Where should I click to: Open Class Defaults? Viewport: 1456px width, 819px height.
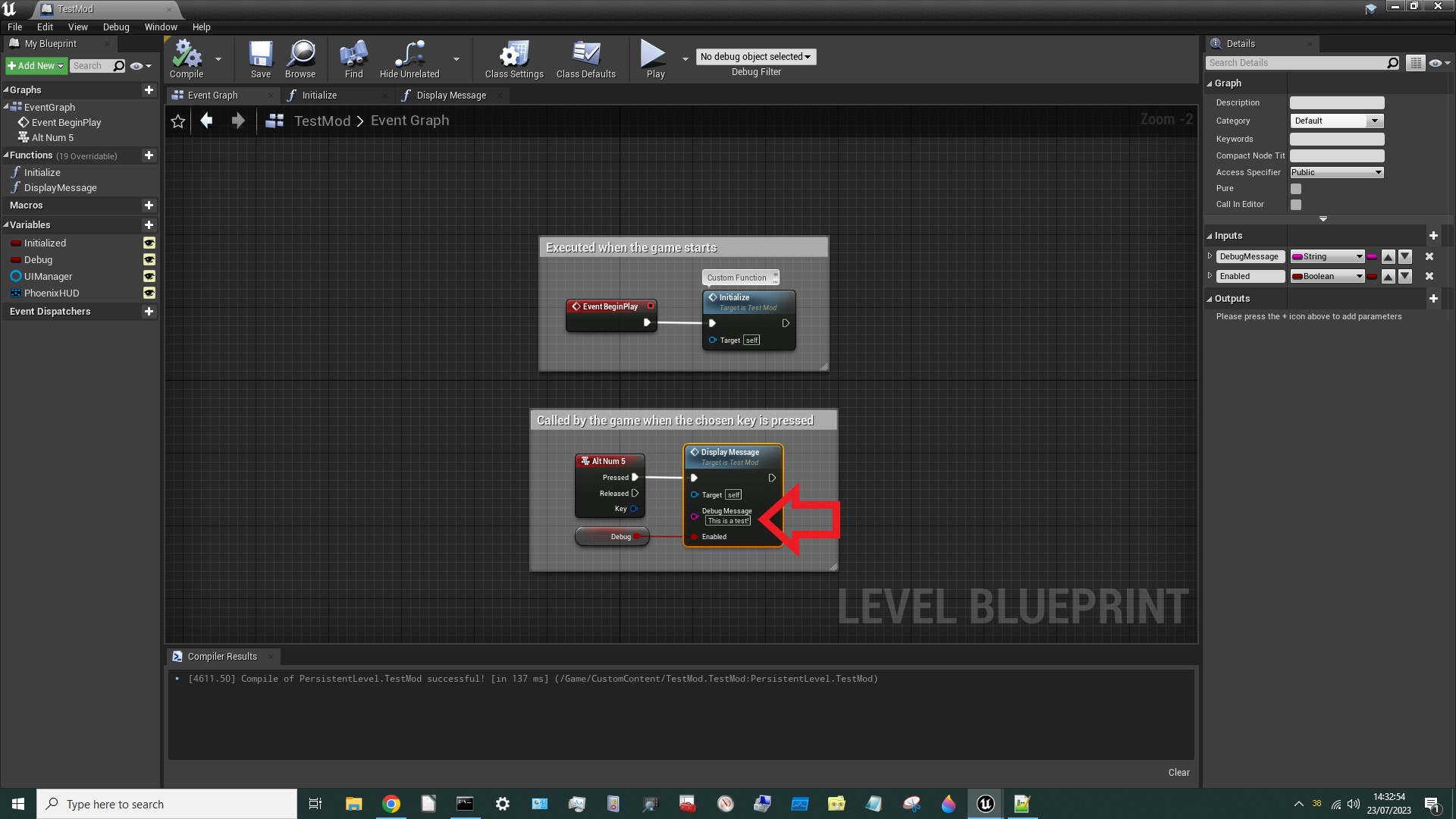click(x=585, y=59)
